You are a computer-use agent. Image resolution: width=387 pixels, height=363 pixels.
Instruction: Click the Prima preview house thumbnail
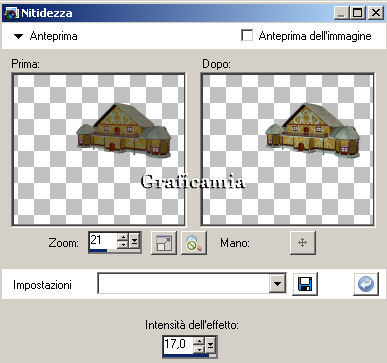[x=124, y=131]
